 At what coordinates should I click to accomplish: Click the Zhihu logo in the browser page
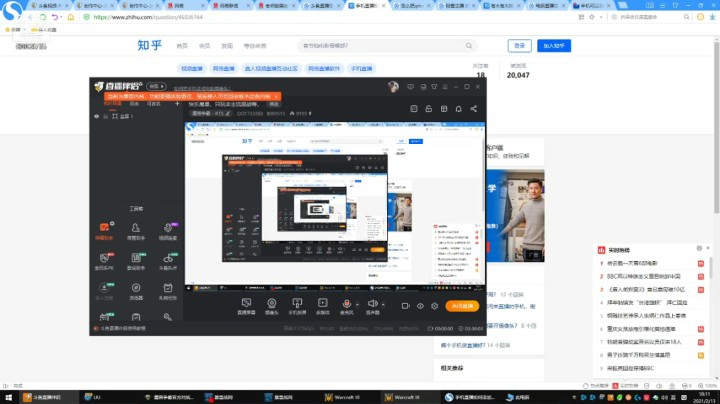(150, 45)
